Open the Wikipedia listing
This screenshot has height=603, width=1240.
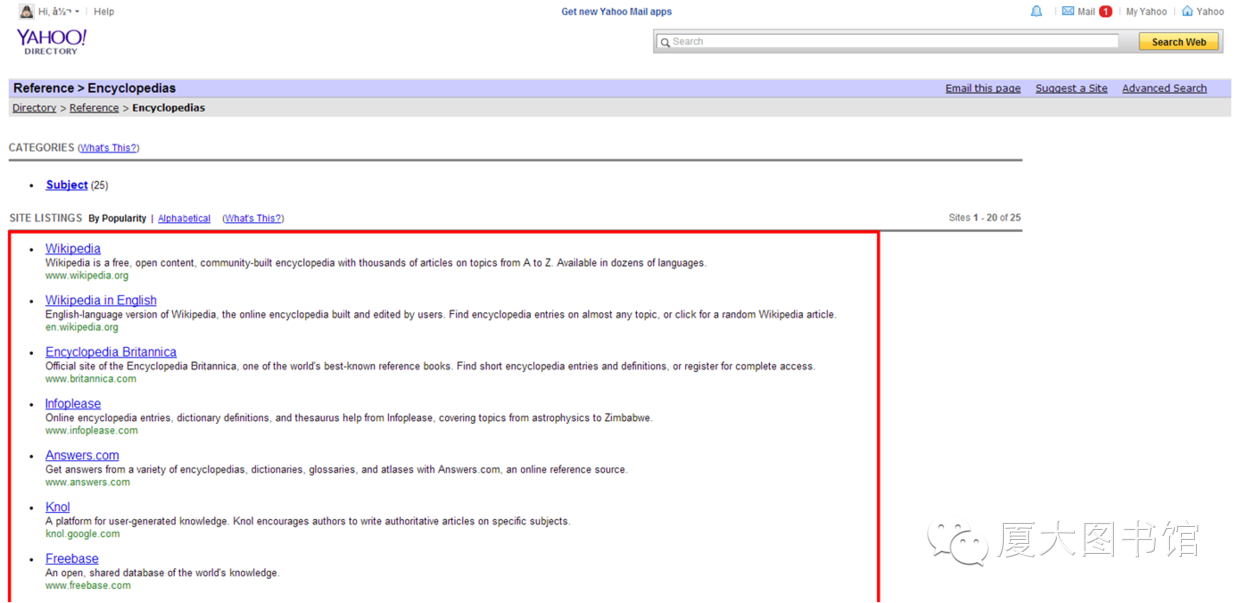pyautogui.click(x=73, y=249)
